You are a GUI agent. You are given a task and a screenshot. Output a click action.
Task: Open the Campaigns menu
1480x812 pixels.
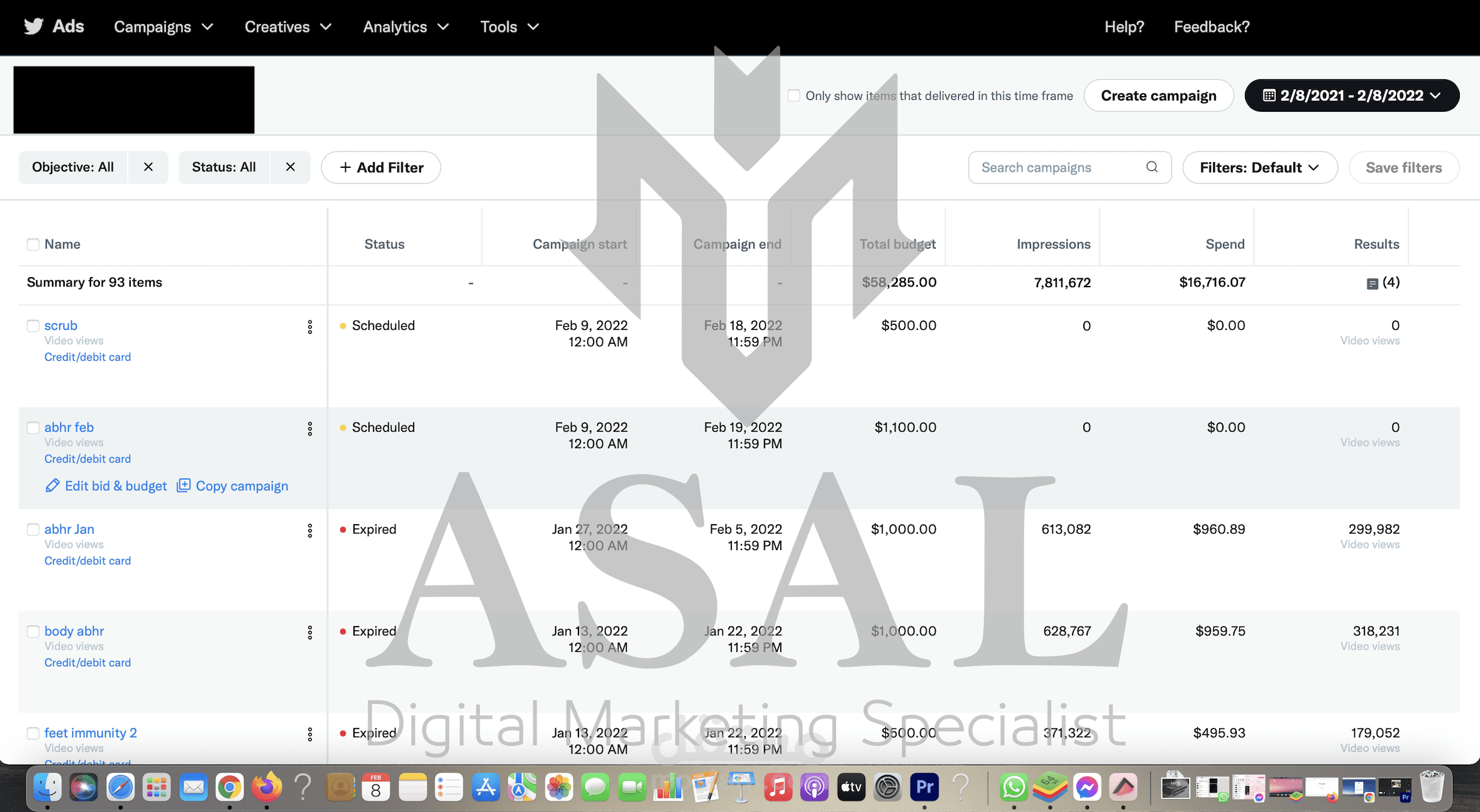click(163, 27)
